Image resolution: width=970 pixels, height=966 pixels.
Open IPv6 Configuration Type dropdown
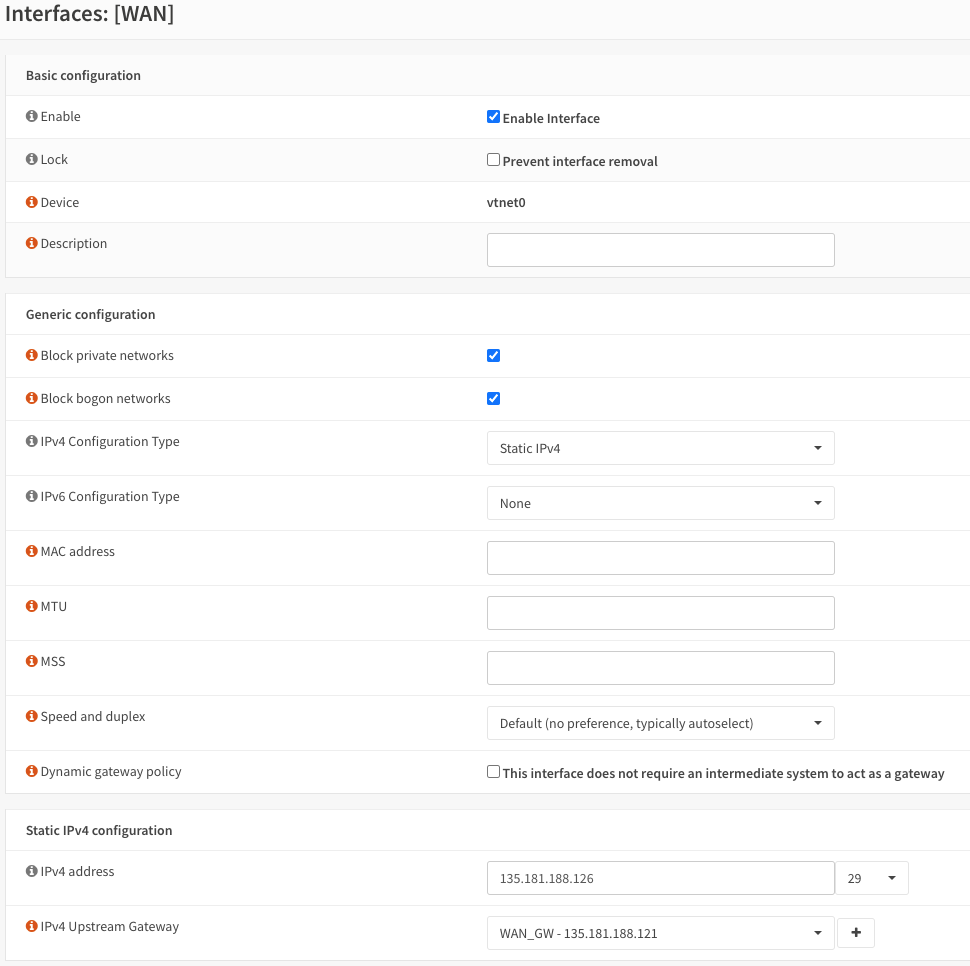point(661,503)
